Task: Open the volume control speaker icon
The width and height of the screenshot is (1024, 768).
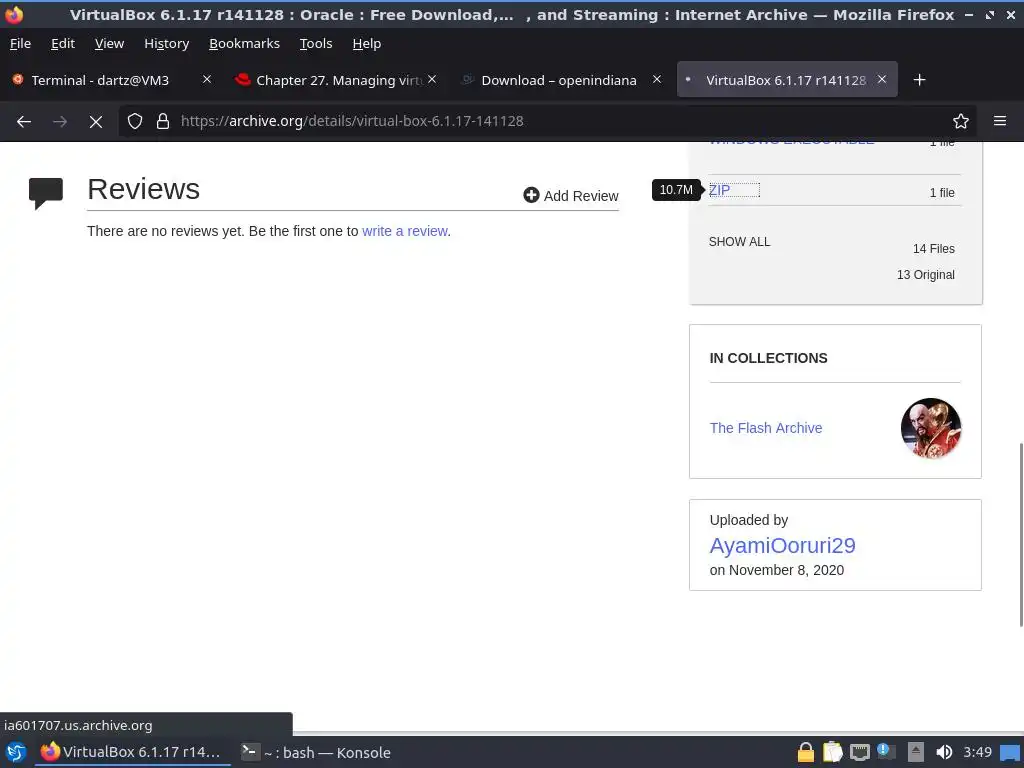Action: pos(944,752)
